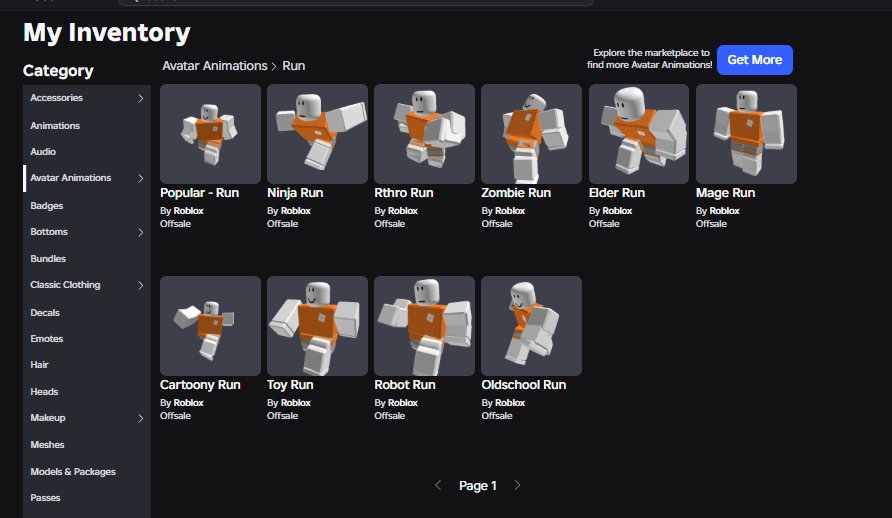Click the Robot Run title link
This screenshot has width=892, height=518.
(405, 385)
